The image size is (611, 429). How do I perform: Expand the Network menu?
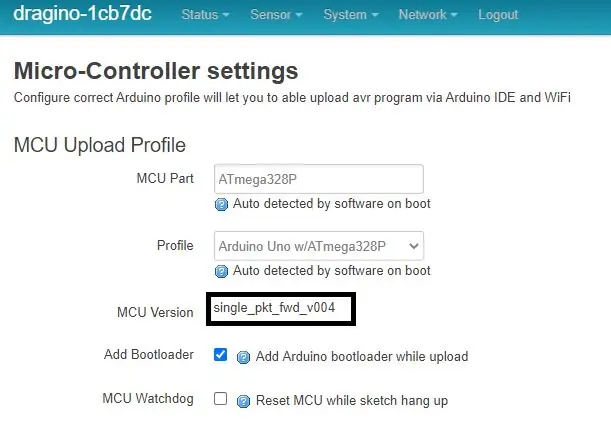click(x=428, y=15)
